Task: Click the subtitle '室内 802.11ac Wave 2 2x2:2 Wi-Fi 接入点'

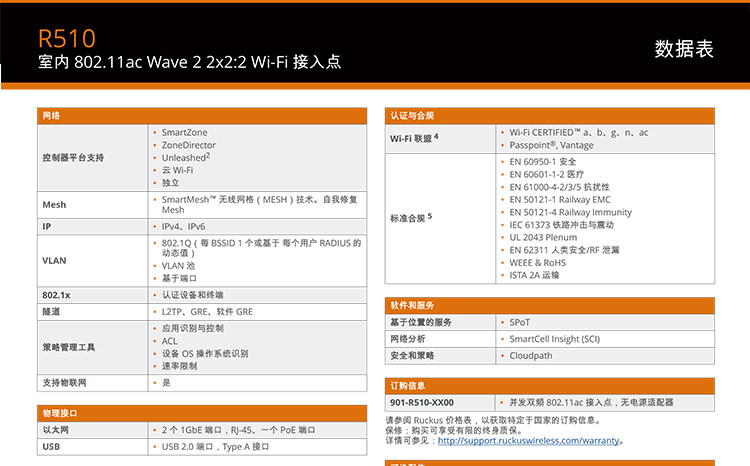Action: pyautogui.click(x=189, y=62)
